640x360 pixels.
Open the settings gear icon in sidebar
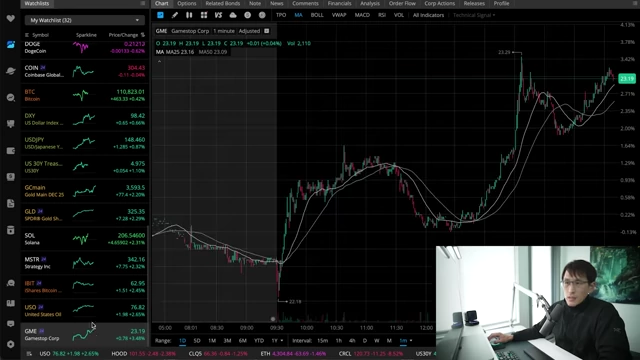coord(11,344)
